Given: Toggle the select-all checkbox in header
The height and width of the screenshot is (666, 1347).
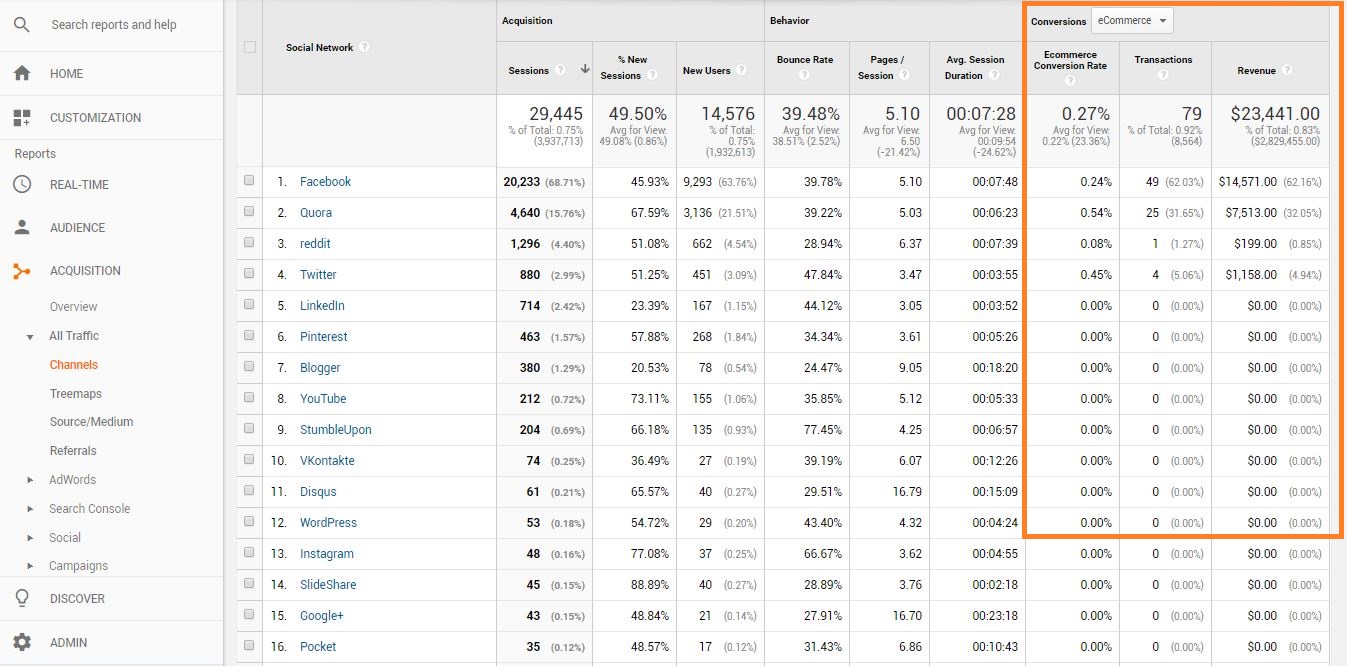Looking at the screenshot, I should [x=250, y=47].
